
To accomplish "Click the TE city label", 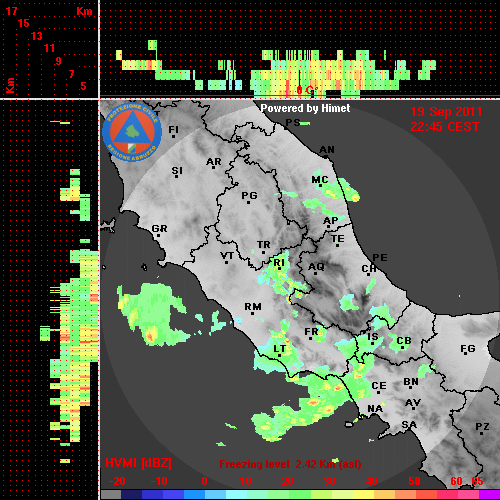I will click(338, 239).
